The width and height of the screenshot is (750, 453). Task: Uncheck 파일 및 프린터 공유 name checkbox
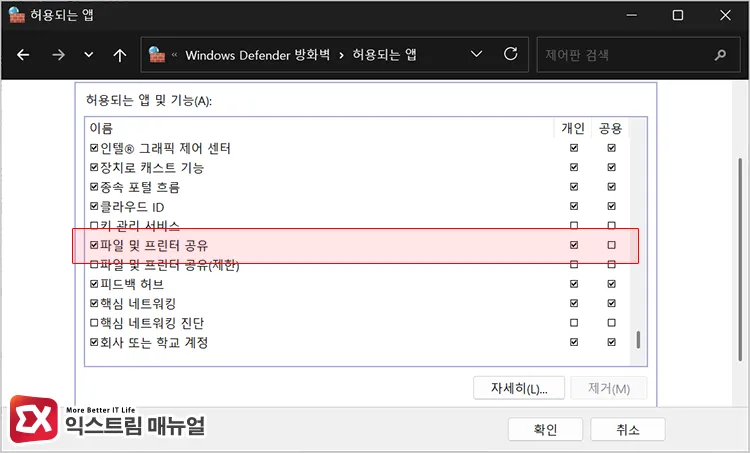(94, 245)
